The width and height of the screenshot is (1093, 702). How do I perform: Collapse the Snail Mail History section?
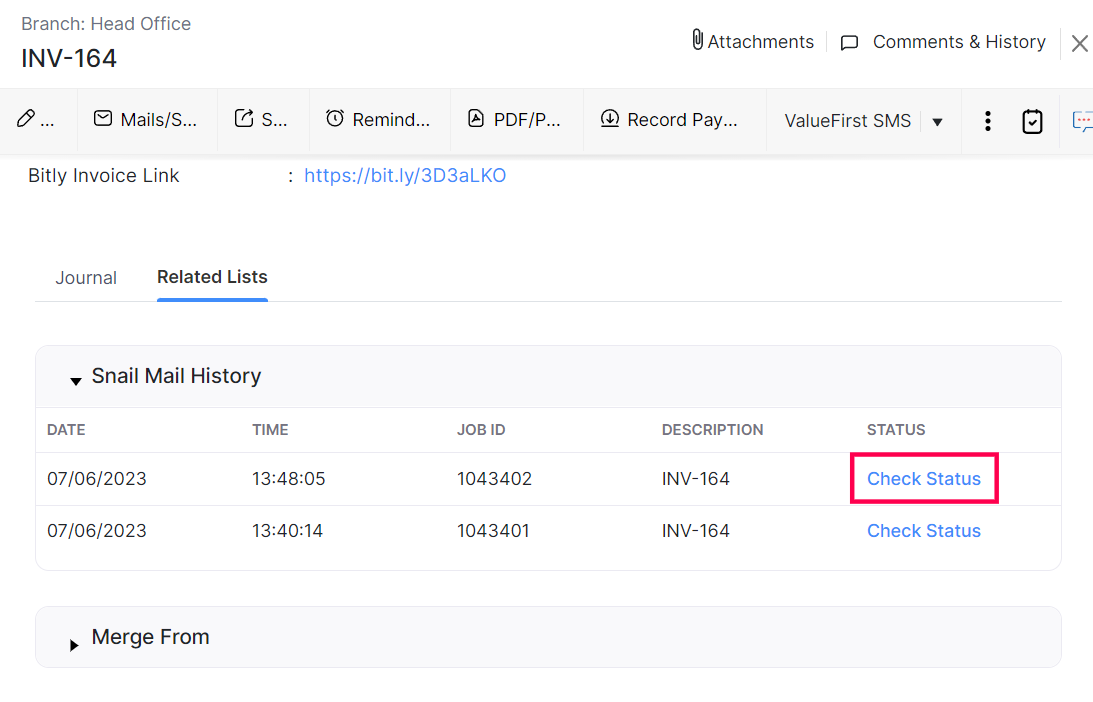pyautogui.click(x=76, y=380)
